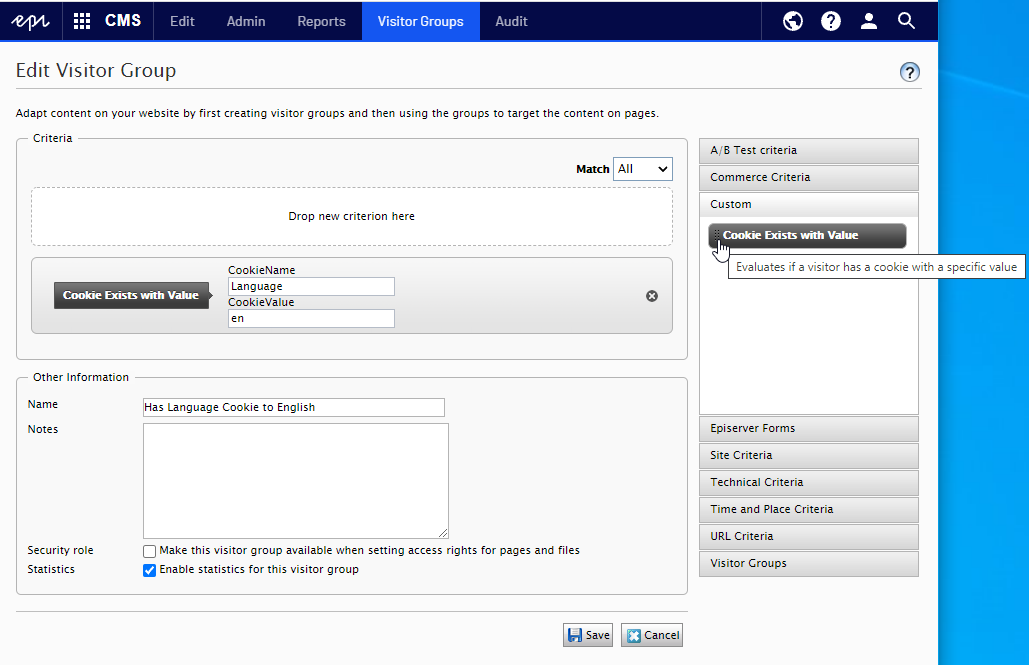Open the user profile icon

[869, 21]
